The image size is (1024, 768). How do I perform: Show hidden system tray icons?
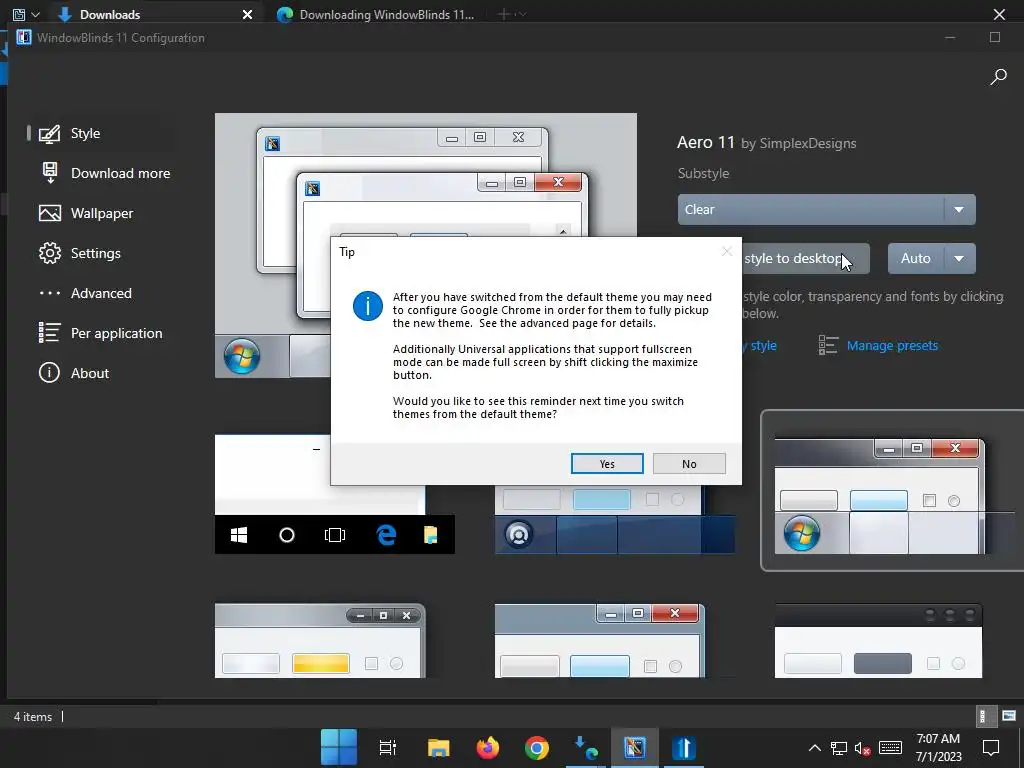(x=814, y=748)
